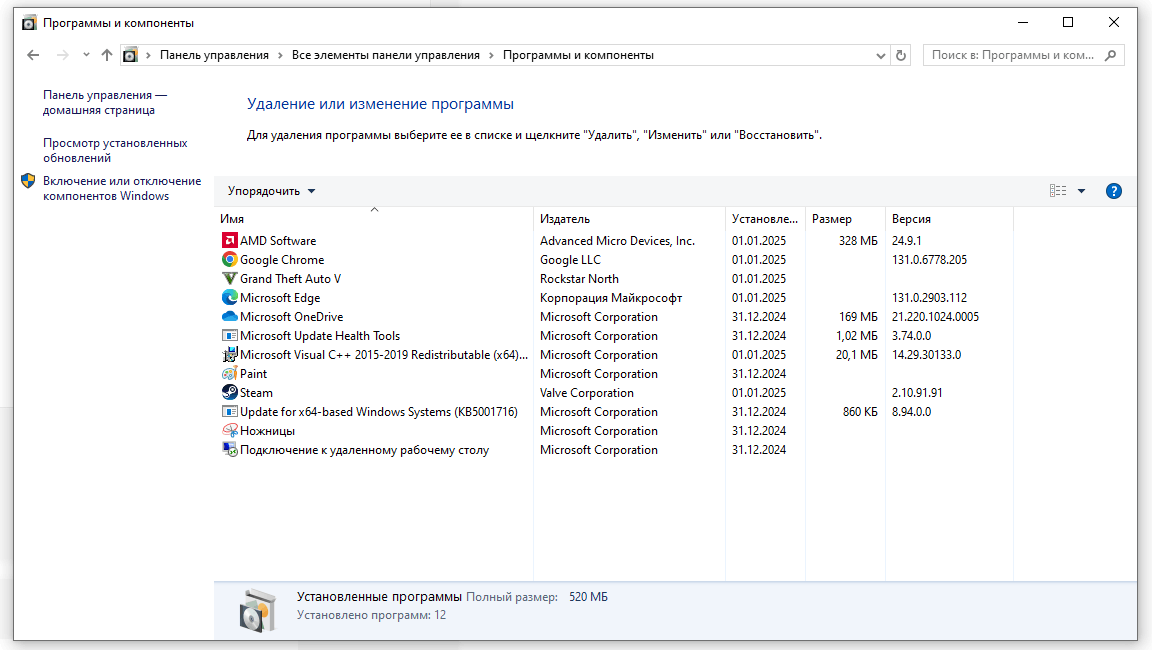Open the view options dropdown arrow
The height and width of the screenshot is (650, 1152).
point(1081,191)
